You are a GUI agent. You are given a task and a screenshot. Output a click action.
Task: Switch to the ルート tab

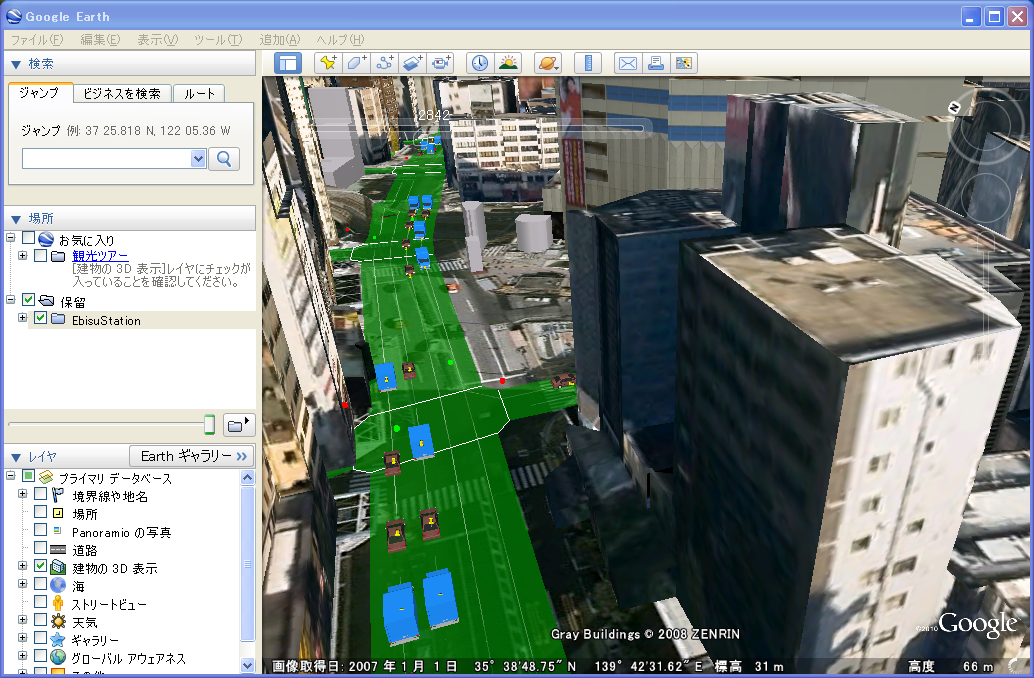[199, 94]
